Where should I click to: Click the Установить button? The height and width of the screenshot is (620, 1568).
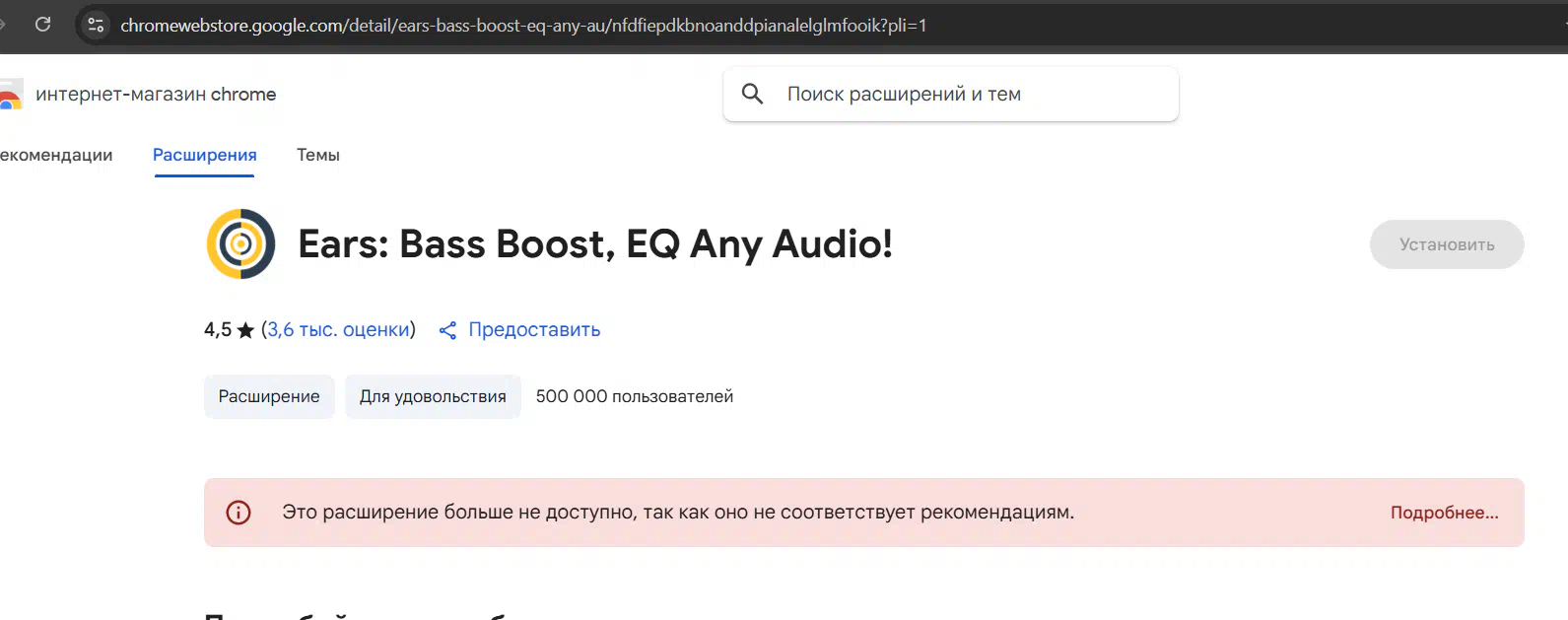click(1447, 244)
